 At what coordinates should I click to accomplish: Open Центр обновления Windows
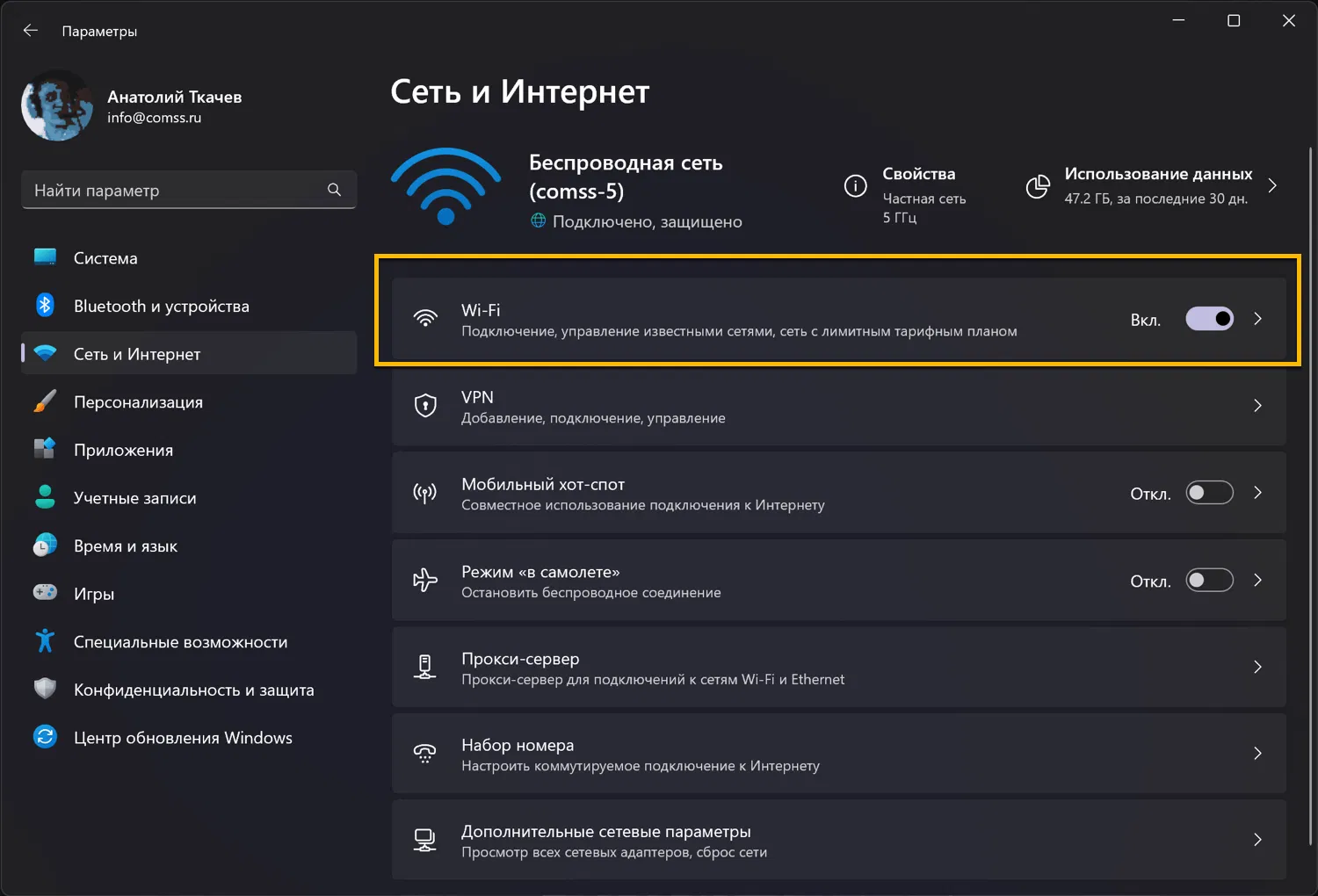(183, 738)
